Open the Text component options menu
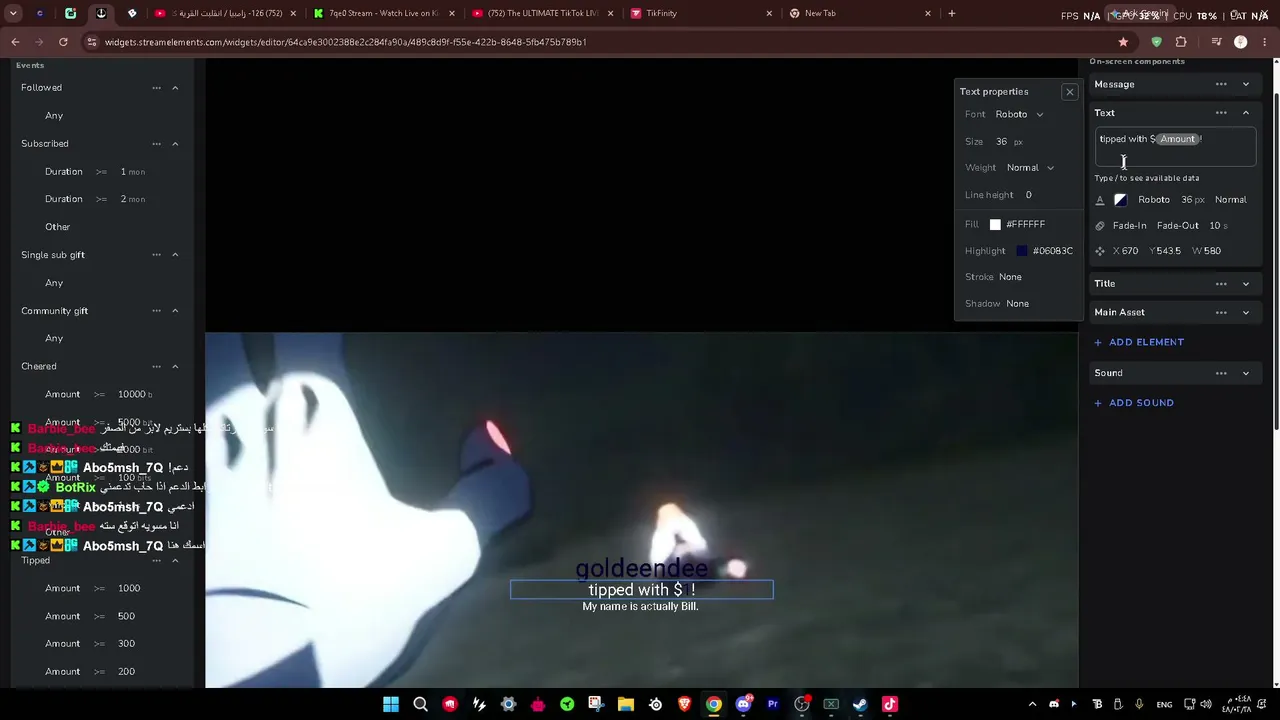This screenshot has width=1280, height=720. 1221,113
